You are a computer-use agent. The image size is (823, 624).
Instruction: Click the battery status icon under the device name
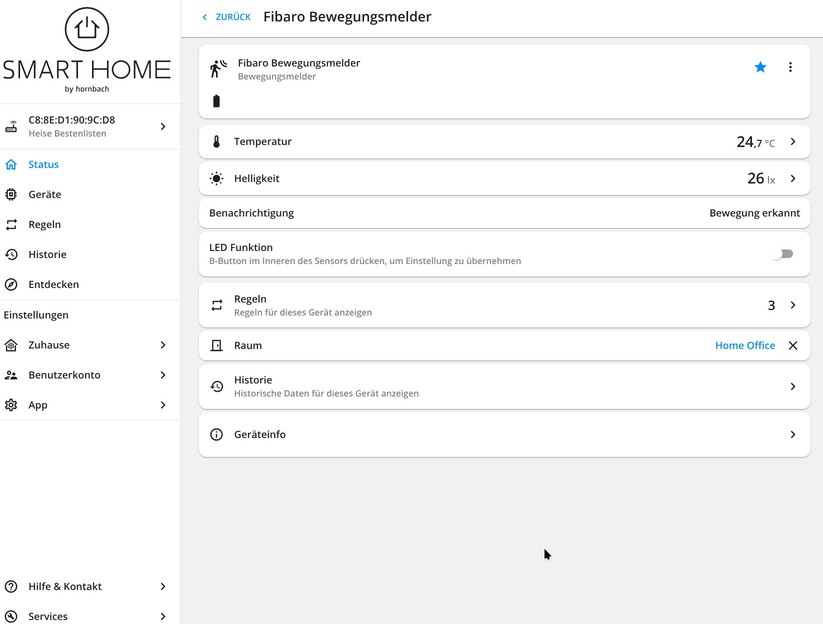[x=216, y=100]
